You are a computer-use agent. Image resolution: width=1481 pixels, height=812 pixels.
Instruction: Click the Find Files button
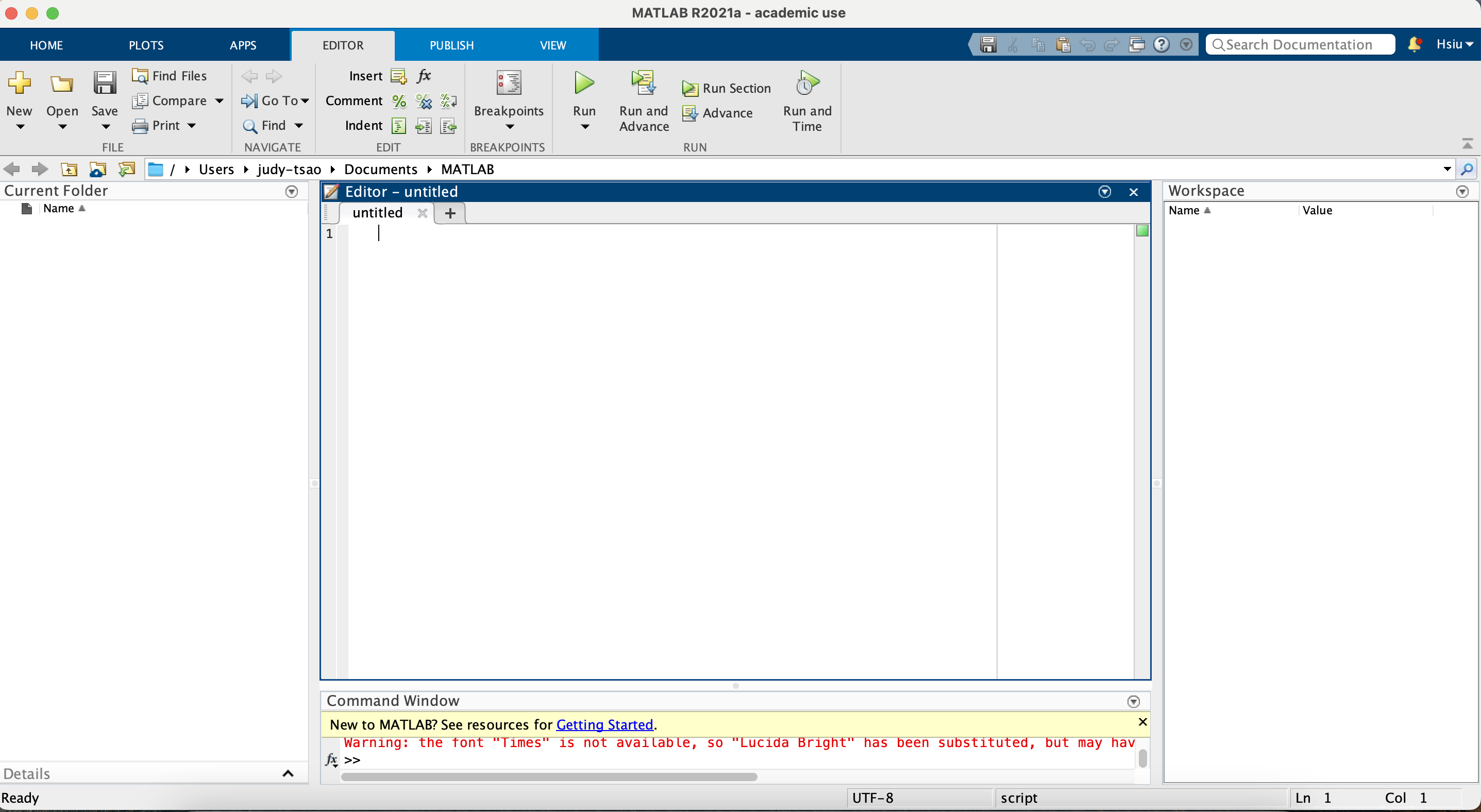pos(170,76)
